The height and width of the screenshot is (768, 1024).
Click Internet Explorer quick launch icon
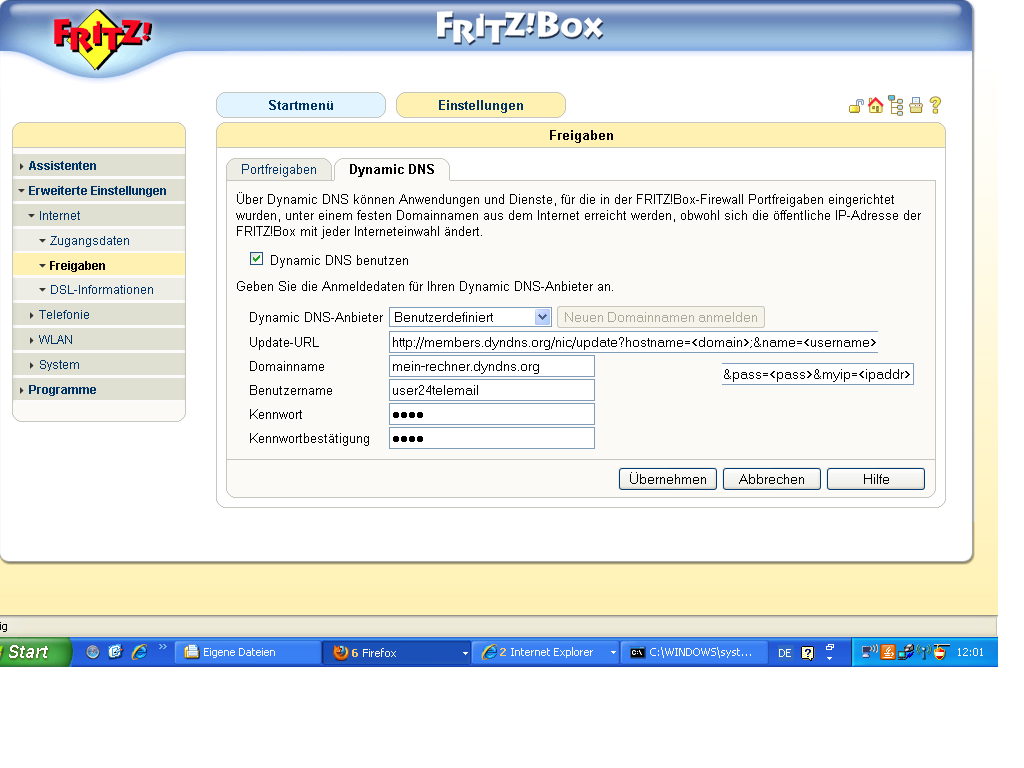coord(139,652)
